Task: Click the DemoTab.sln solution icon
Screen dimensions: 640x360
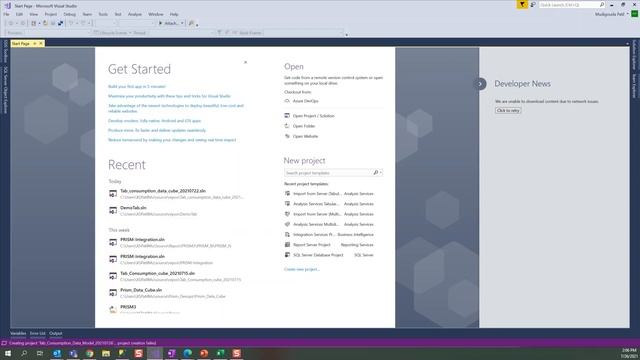Action: coord(113,210)
